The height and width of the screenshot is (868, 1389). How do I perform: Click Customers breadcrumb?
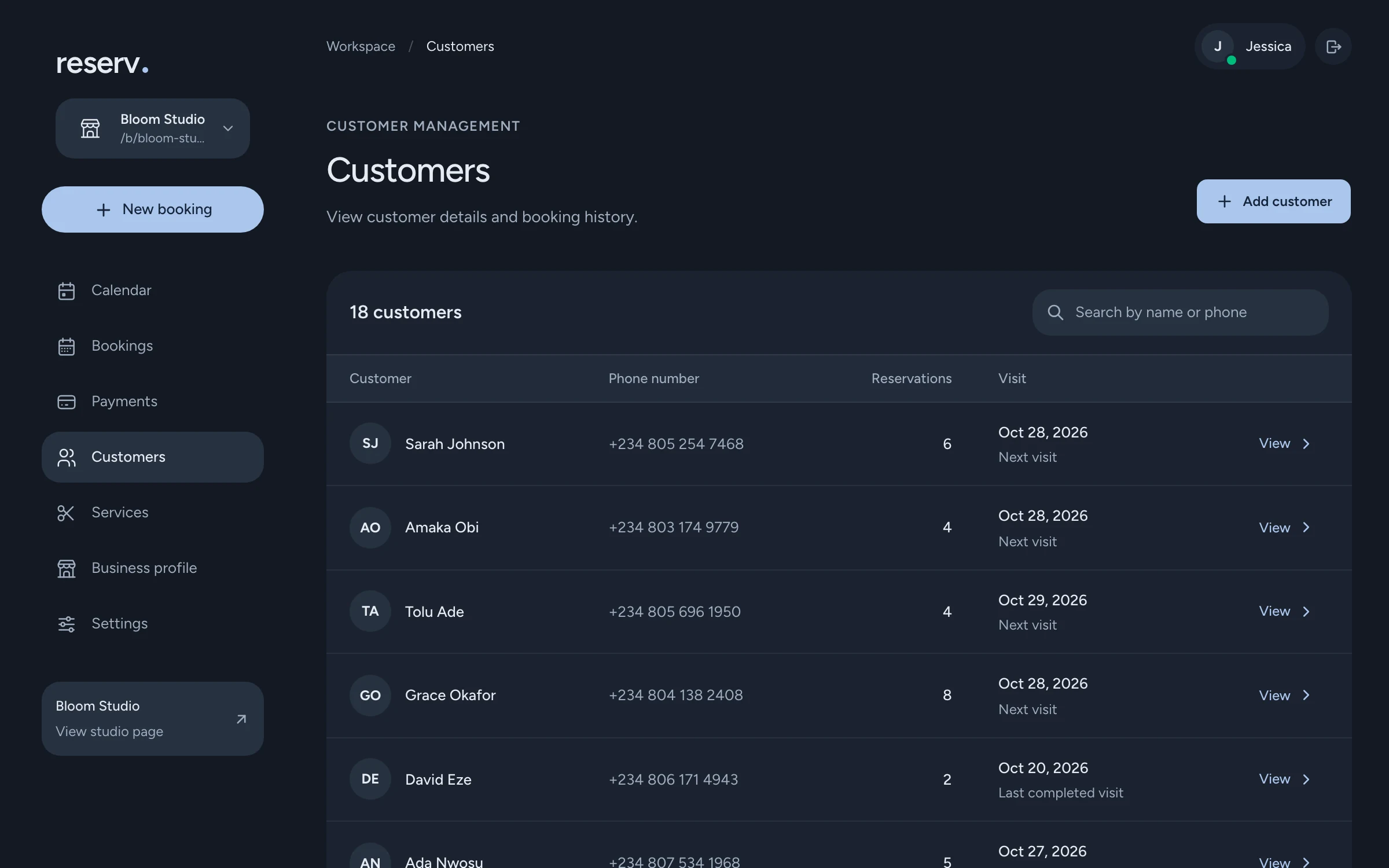pos(460,46)
